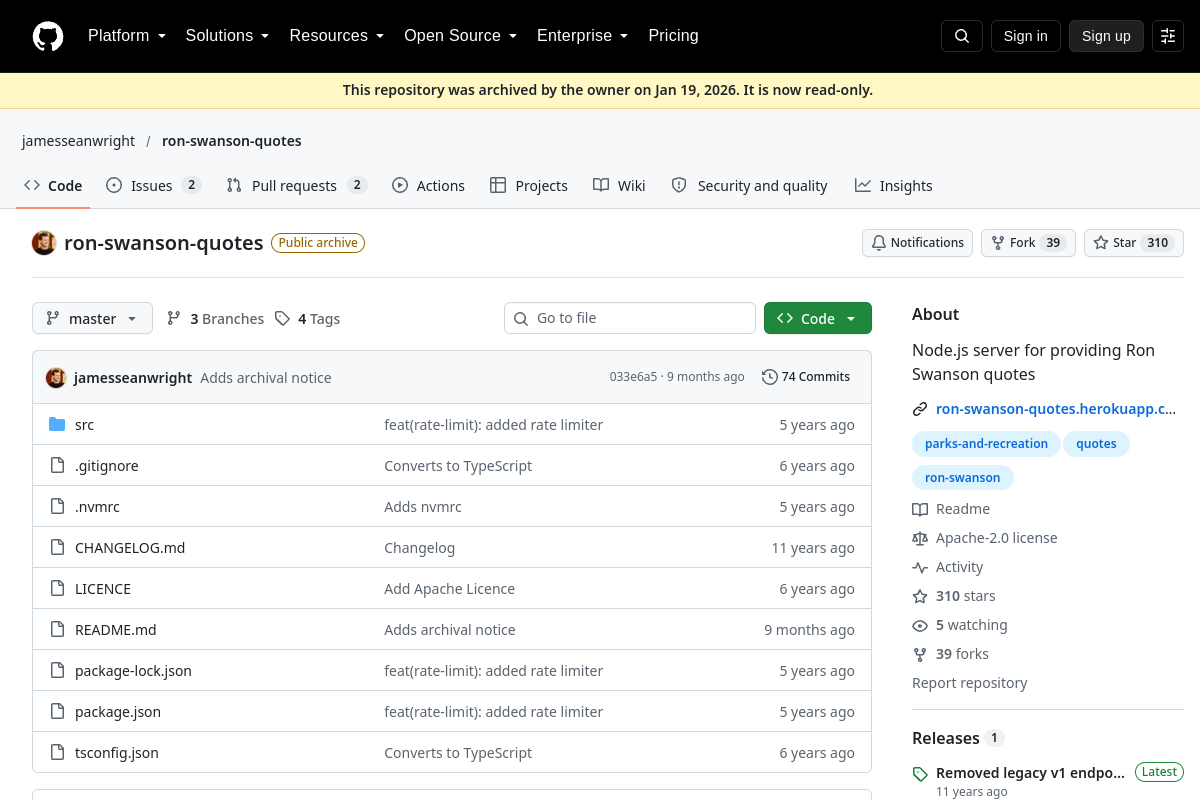
Task: Open the herokuapp website link
Action: 1056,409
